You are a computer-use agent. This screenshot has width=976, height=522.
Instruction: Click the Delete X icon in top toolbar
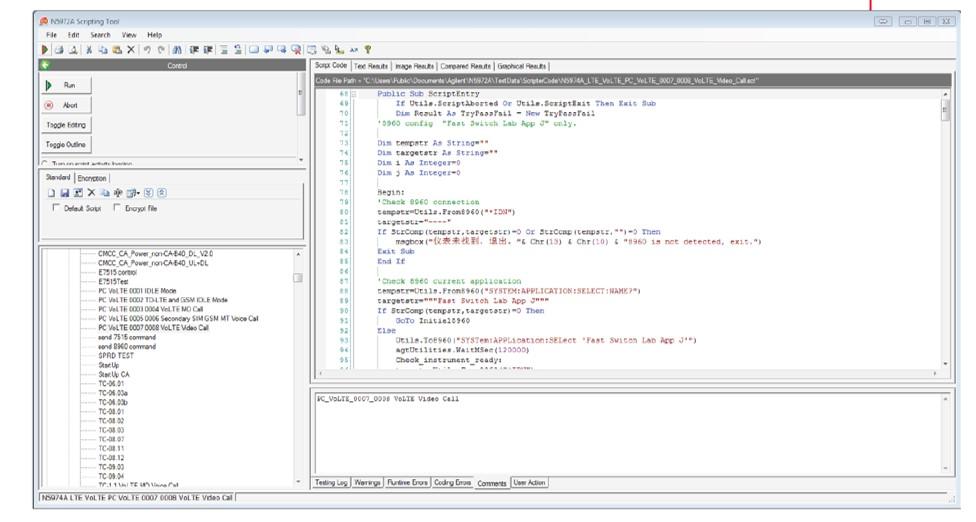tap(131, 50)
